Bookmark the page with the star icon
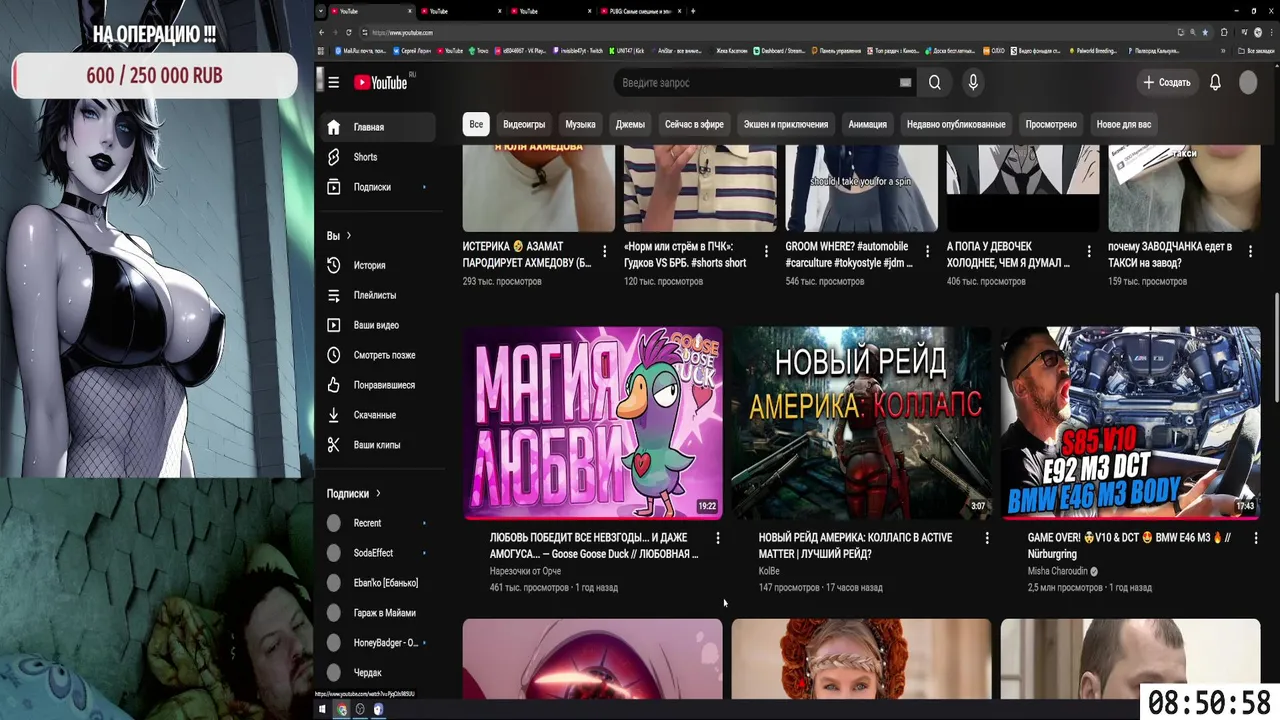Viewport: 1280px width, 720px height. (x=1205, y=32)
